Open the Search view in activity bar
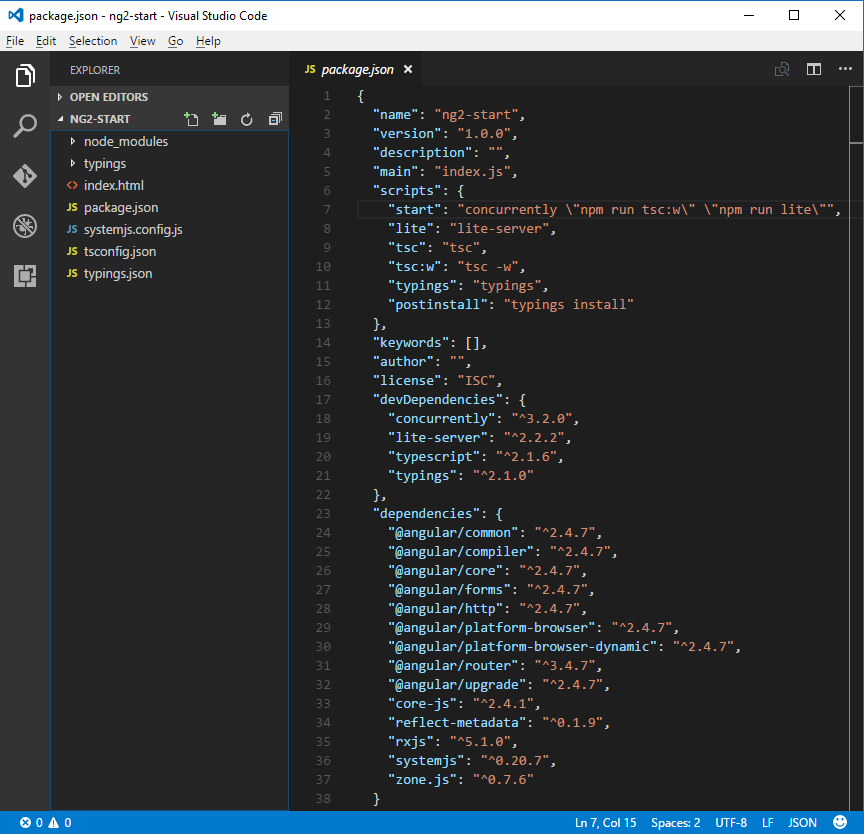The width and height of the screenshot is (864, 834). tap(25, 126)
